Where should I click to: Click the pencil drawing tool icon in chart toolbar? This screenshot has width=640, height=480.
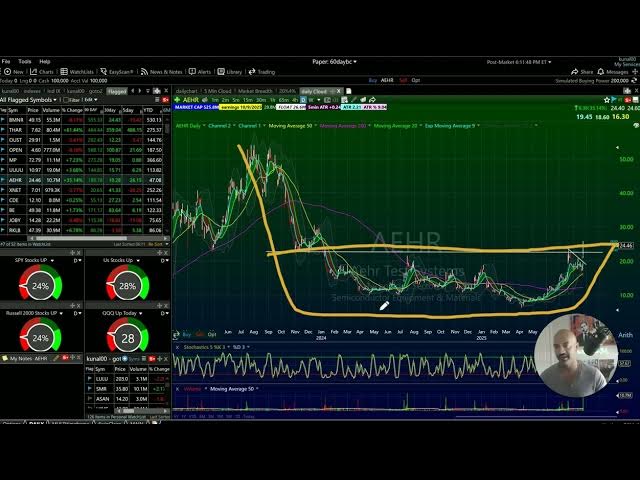[353, 100]
